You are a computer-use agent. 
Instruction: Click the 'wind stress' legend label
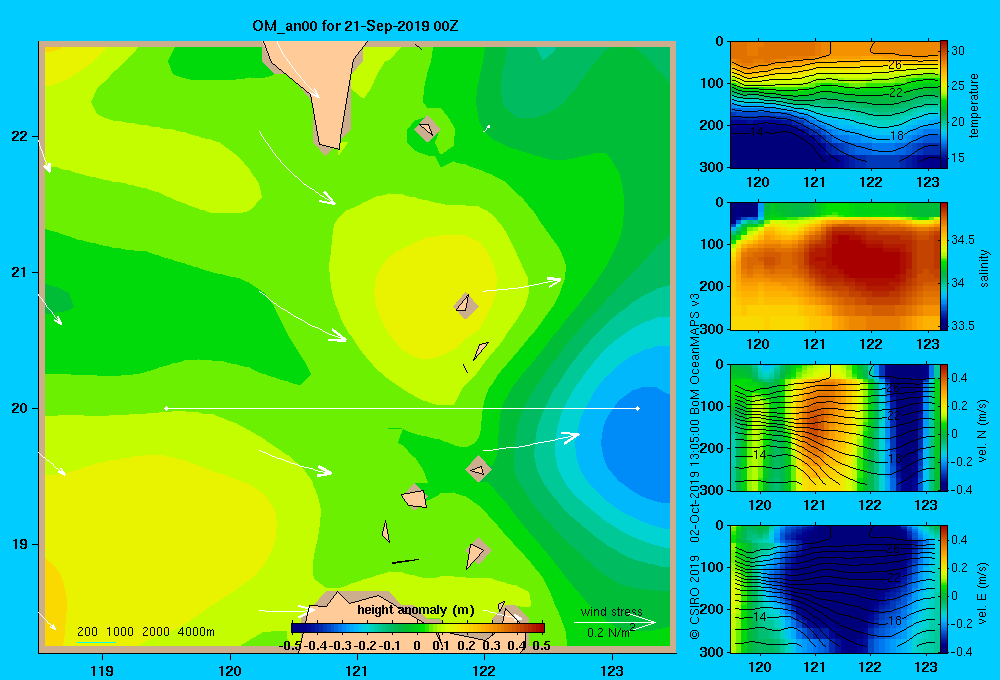point(611,611)
